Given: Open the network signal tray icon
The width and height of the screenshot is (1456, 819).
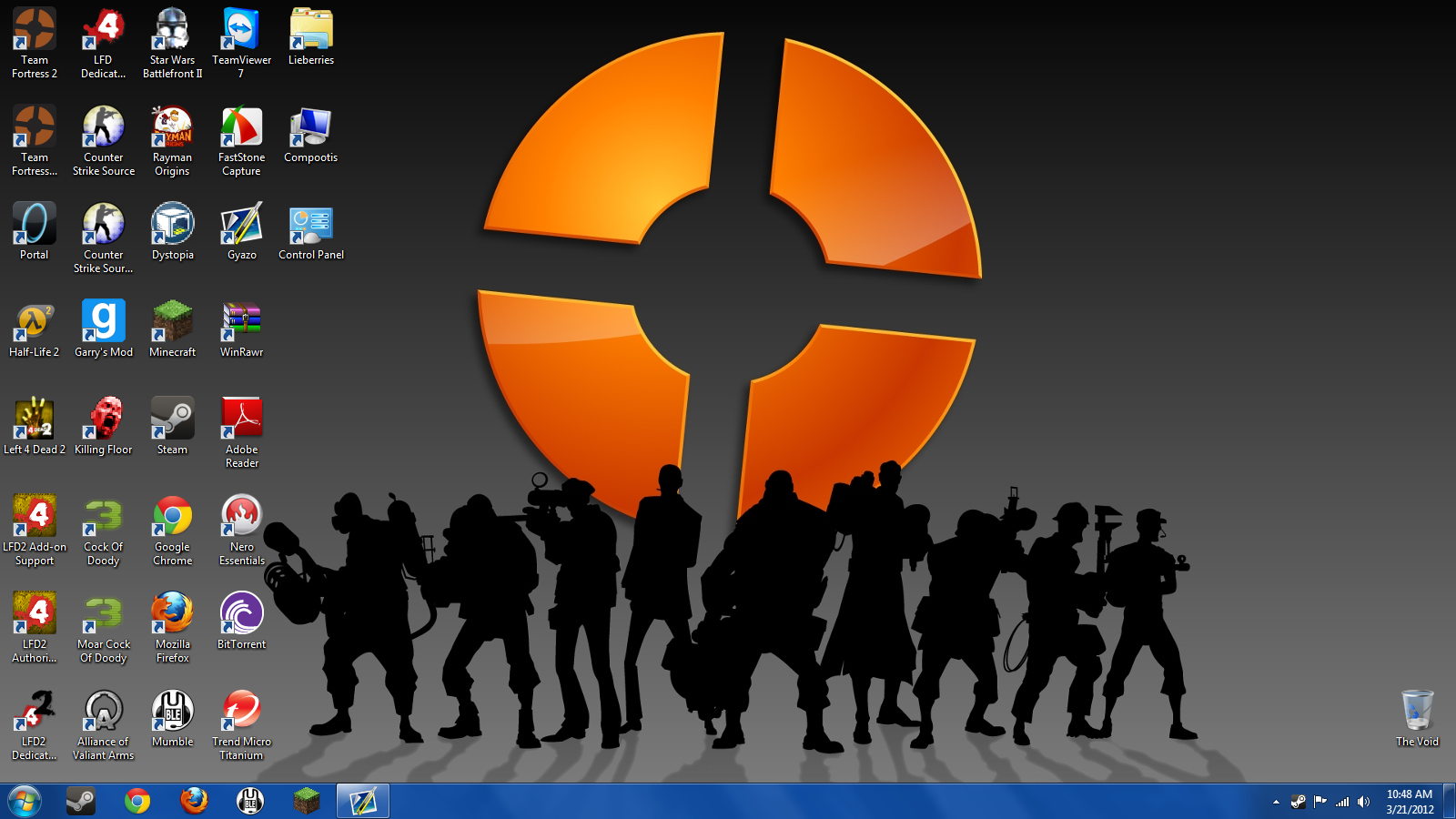Looking at the screenshot, I should 1342,802.
